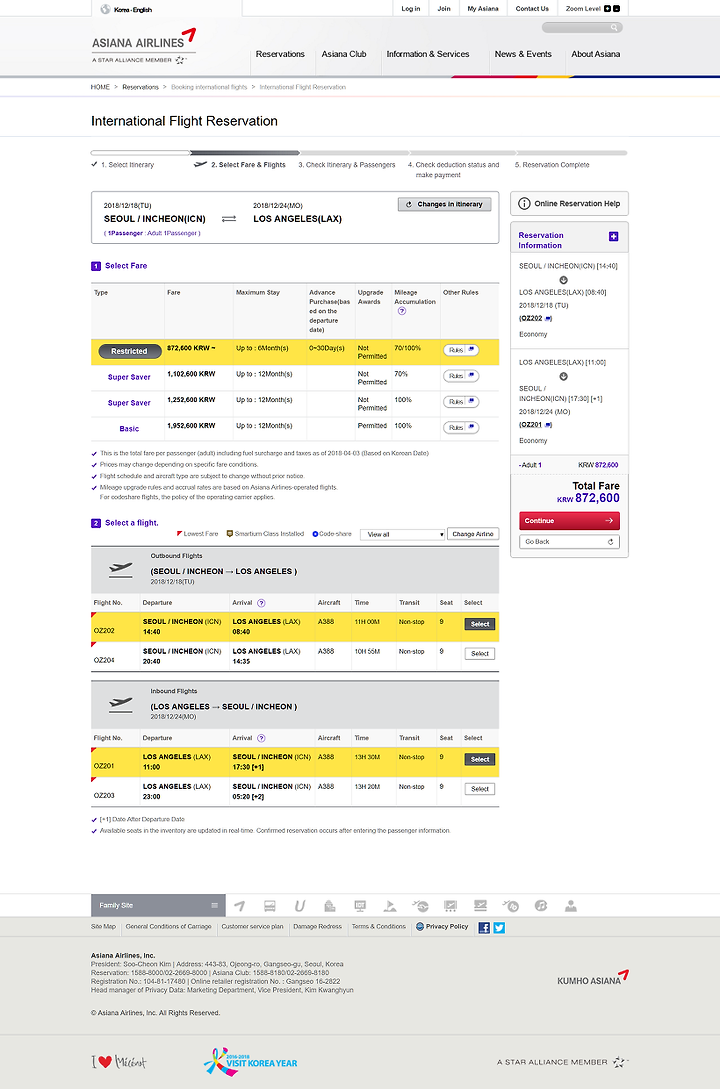The height and width of the screenshot is (1089, 720).
Task: Click the Join link
Action: pyautogui.click(x=444, y=9)
